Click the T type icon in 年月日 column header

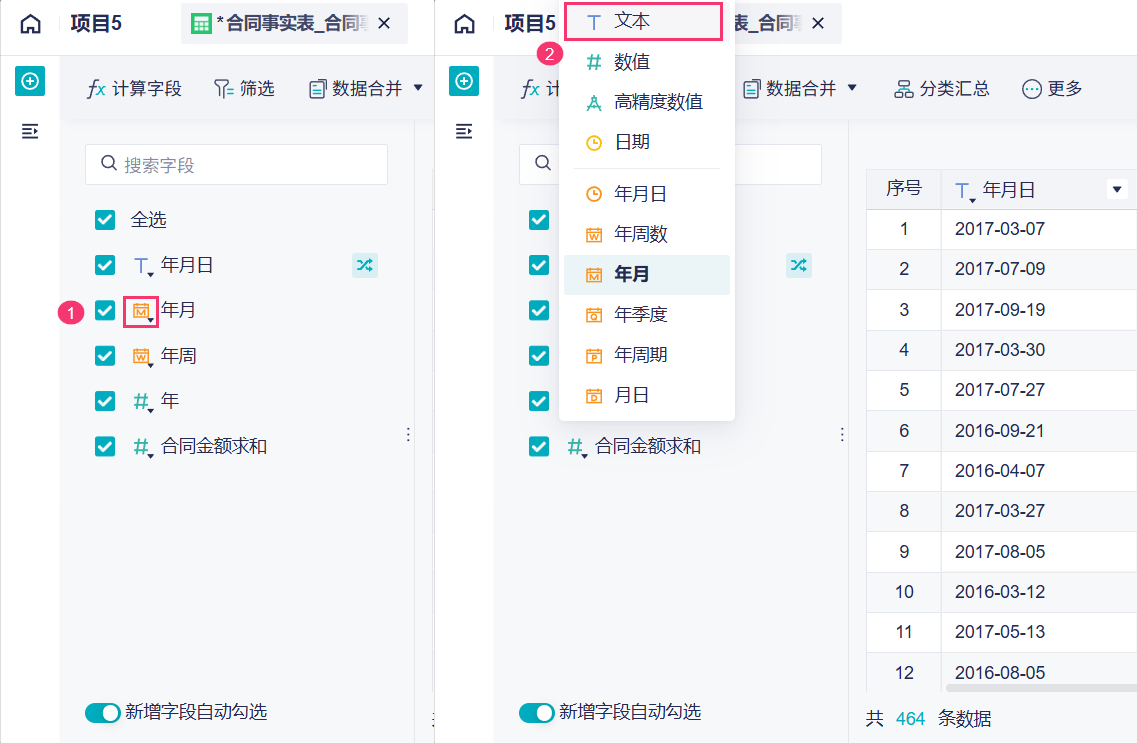pyautogui.click(x=963, y=191)
